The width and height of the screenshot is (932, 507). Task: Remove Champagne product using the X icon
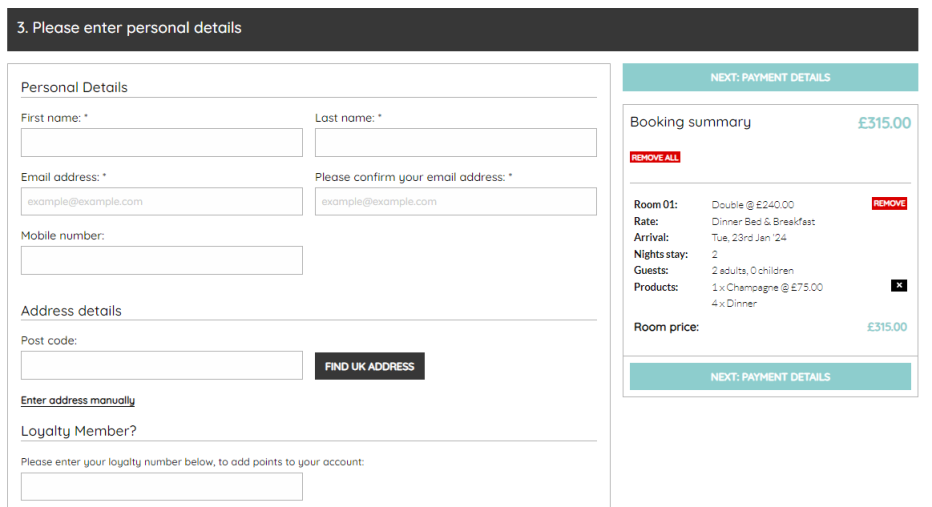point(898,286)
